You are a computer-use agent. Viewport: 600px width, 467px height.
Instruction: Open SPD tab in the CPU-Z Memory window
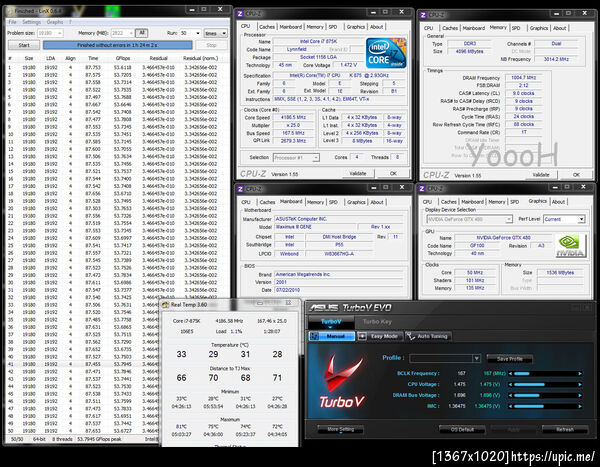516,28
